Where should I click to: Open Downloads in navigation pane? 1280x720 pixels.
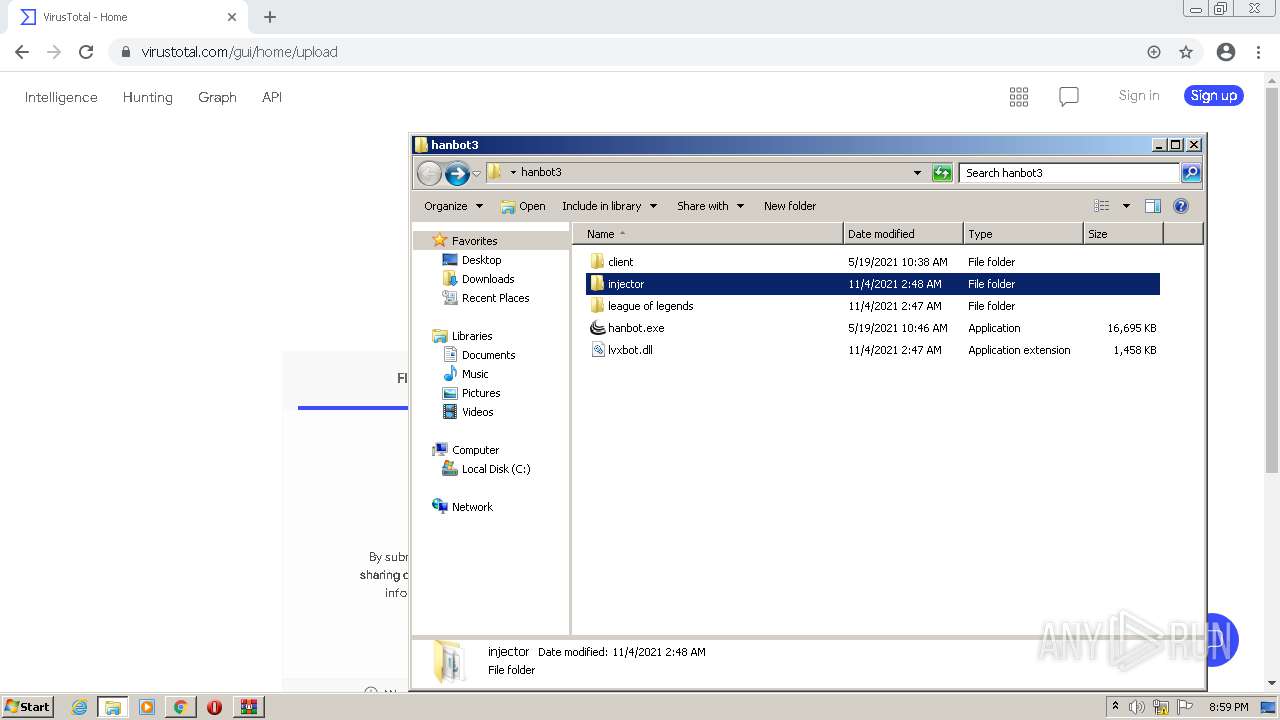488,279
